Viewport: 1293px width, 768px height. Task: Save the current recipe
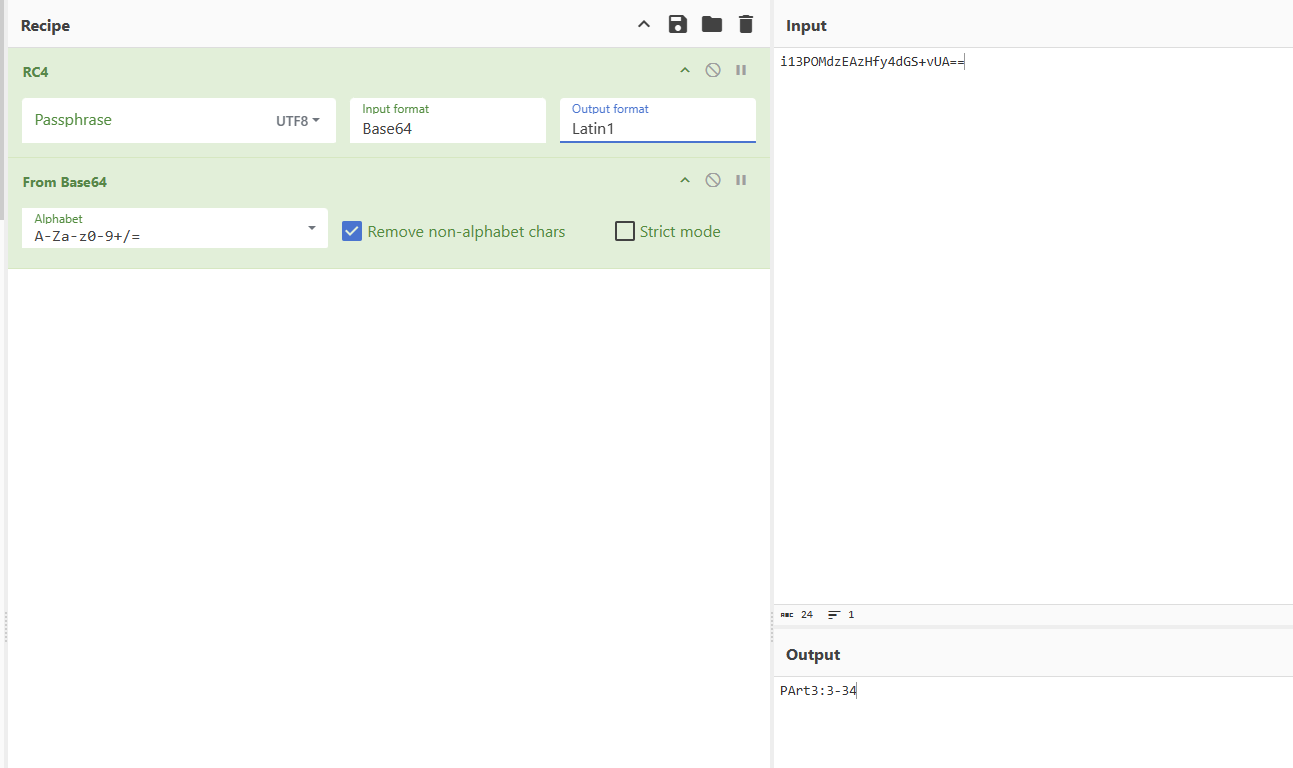678,25
